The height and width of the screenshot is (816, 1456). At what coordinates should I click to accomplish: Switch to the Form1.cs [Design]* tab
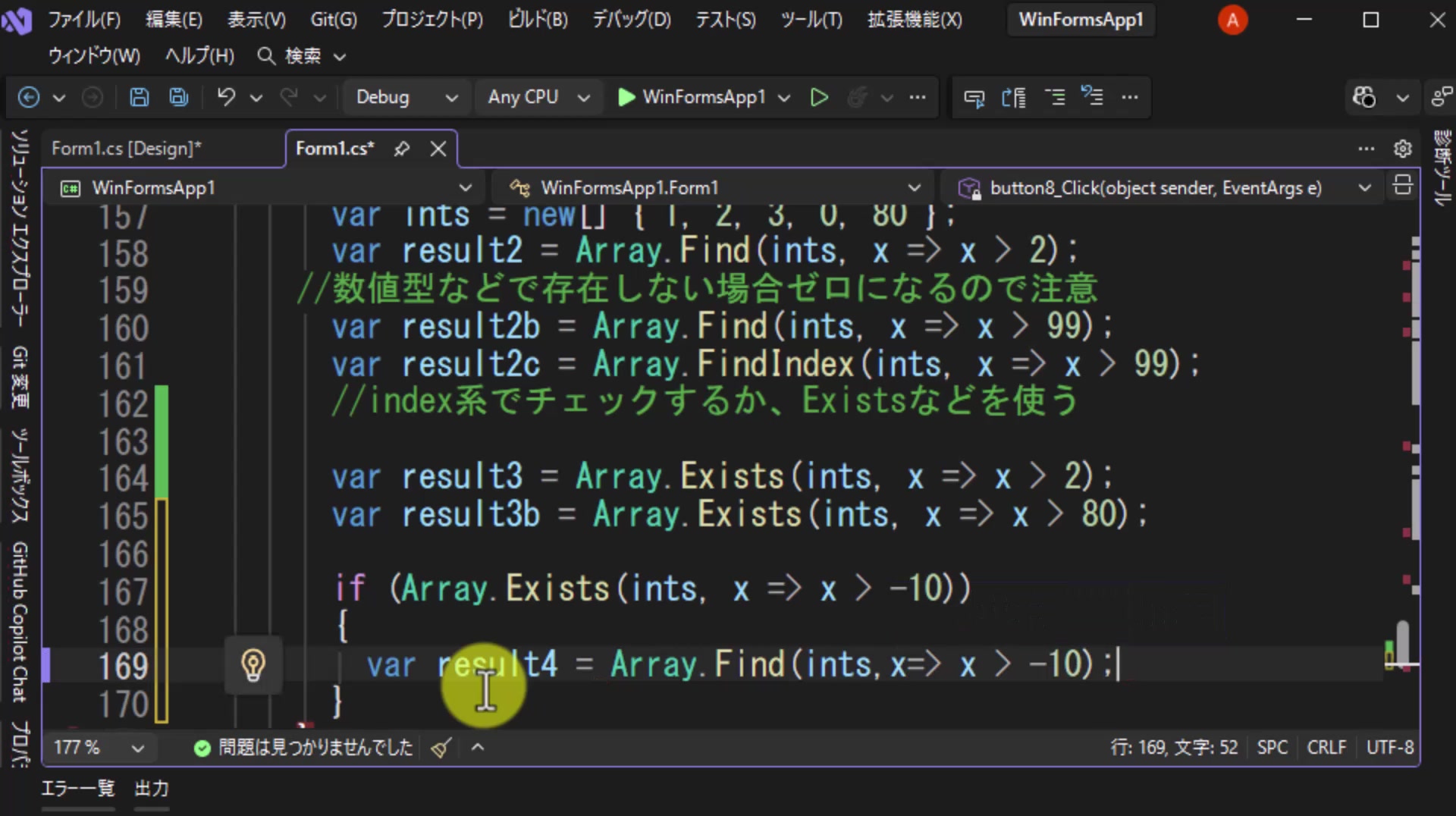point(127,149)
